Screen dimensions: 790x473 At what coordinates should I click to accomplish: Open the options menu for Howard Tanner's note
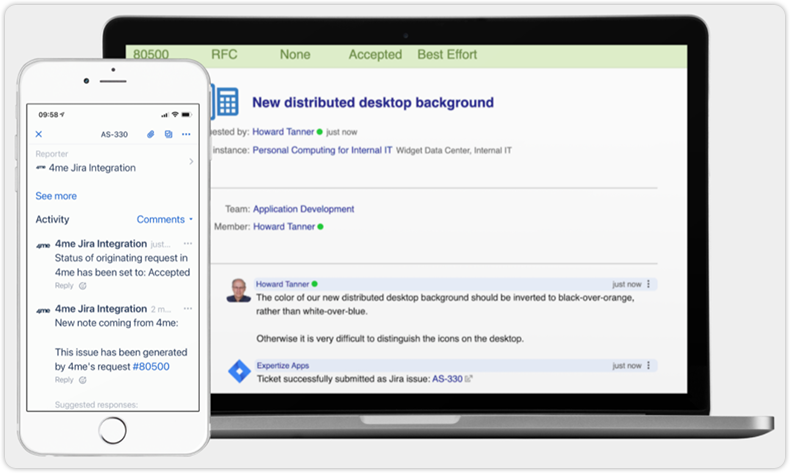pos(648,284)
